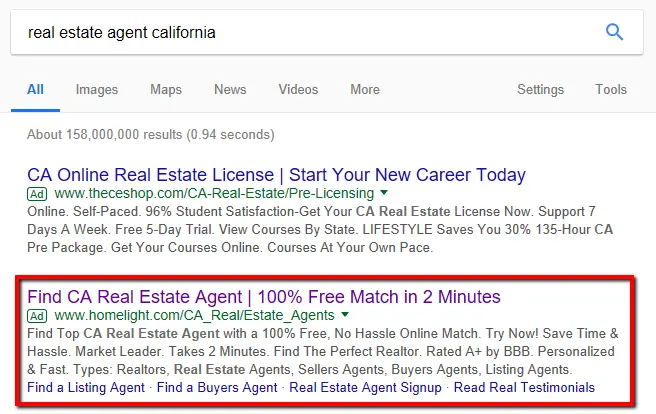Follow the Find a Listing Agent sitelink
656x414 pixels.
coord(86,387)
